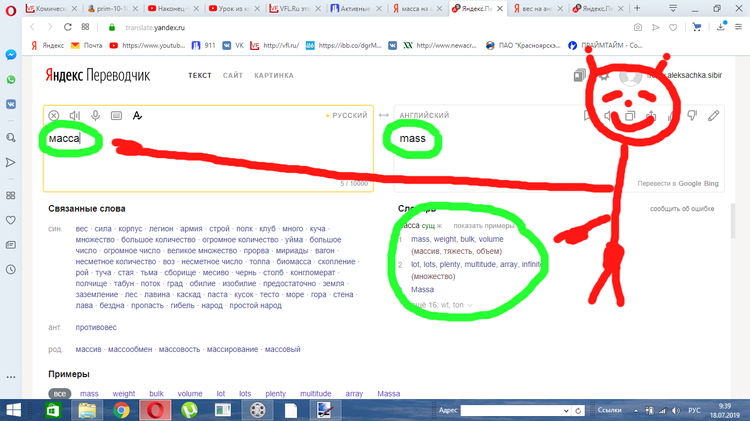The image size is (750, 421).
Task: Switch to the САЙТ translation mode
Action: tap(233, 76)
